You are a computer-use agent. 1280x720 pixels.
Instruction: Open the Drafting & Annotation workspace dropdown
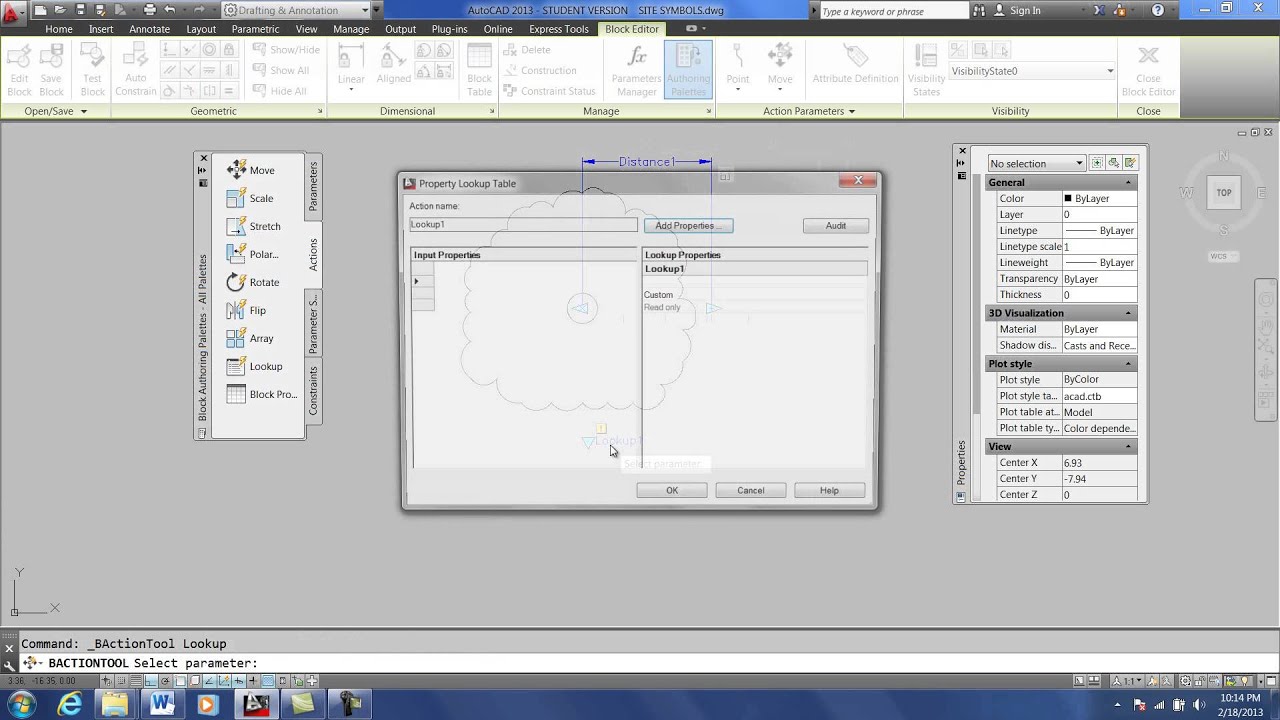pyautogui.click(x=364, y=10)
